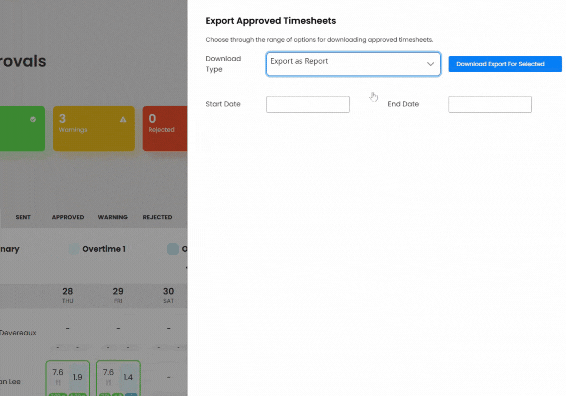Screen dimensions: 566x396
Task: Click the 1.4 overtime cell under Friday
Action: [128, 377]
